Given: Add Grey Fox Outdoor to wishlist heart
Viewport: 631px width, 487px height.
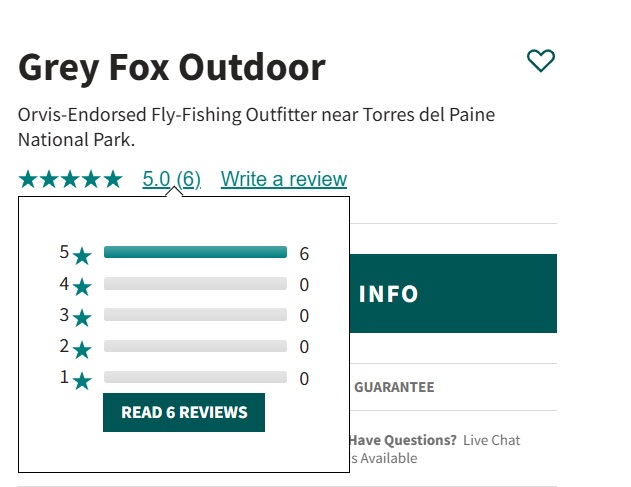Looking at the screenshot, I should coord(540,61).
